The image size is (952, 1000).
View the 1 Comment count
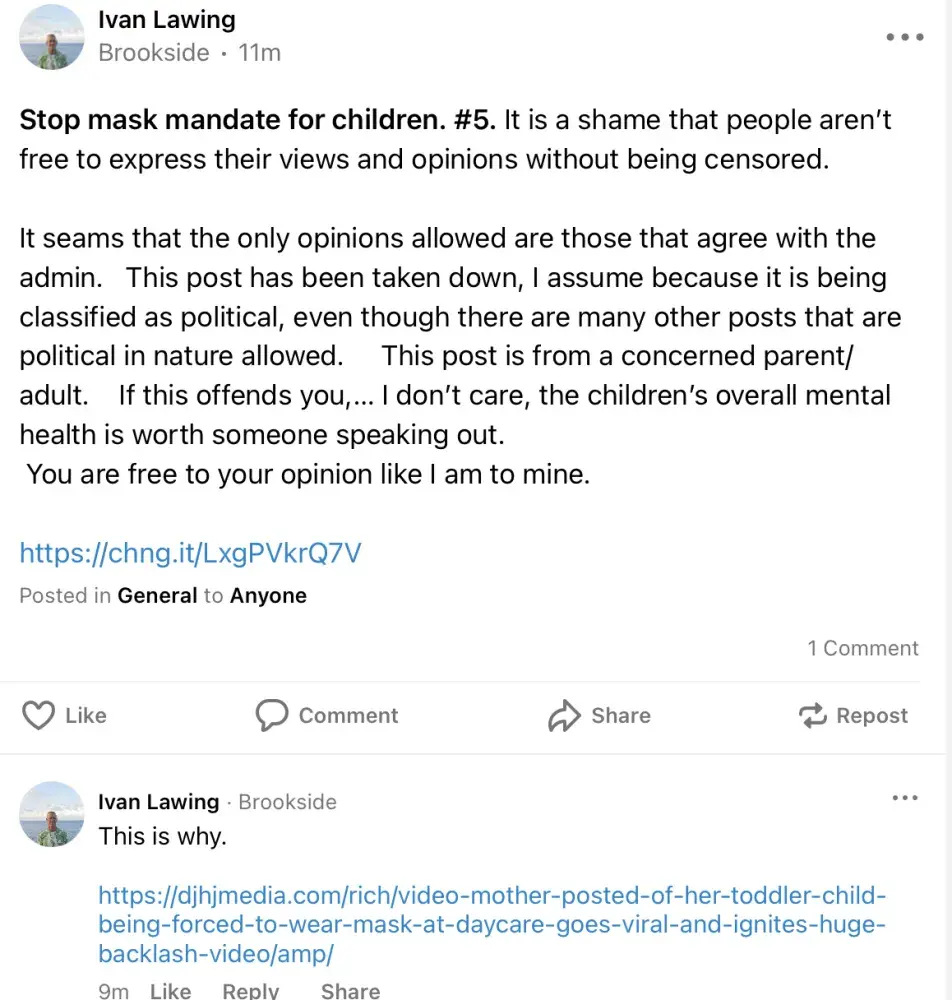[x=862, y=648]
